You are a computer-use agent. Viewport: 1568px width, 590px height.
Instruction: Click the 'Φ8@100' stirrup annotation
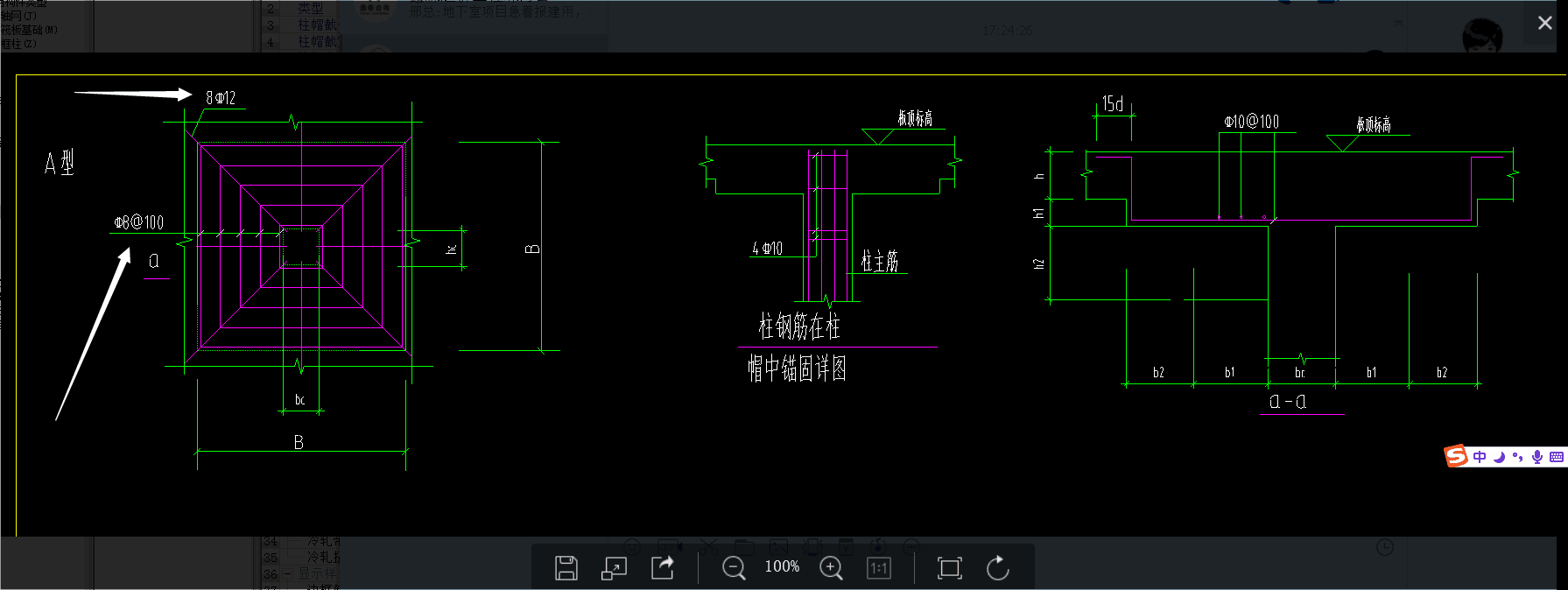[139, 222]
